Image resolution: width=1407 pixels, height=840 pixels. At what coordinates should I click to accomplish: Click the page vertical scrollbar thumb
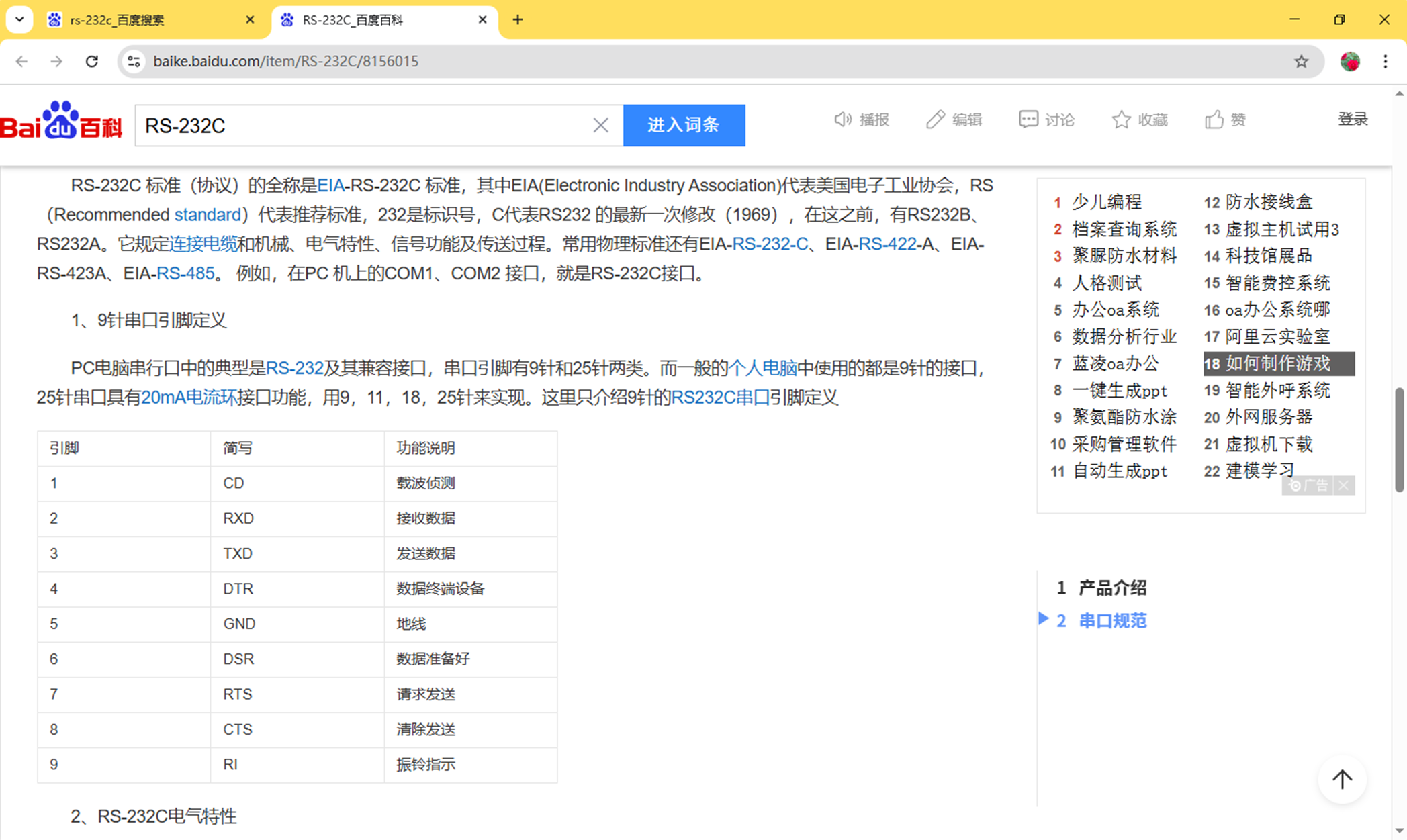coord(1400,440)
